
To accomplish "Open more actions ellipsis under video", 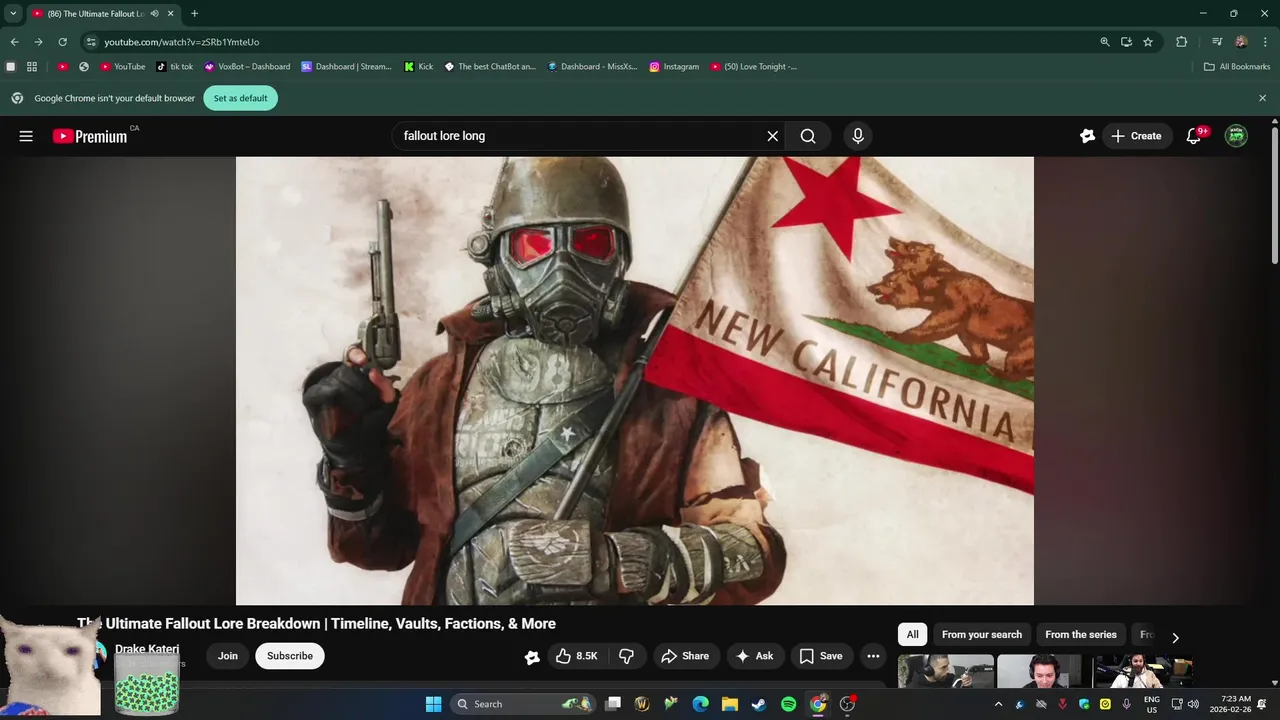I will pyautogui.click(x=873, y=656).
